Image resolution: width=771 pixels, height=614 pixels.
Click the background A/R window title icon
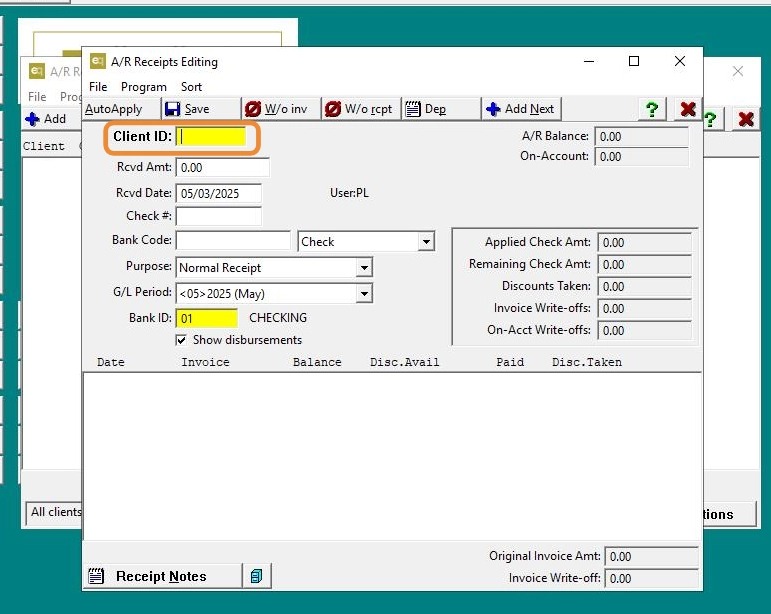(x=36, y=71)
